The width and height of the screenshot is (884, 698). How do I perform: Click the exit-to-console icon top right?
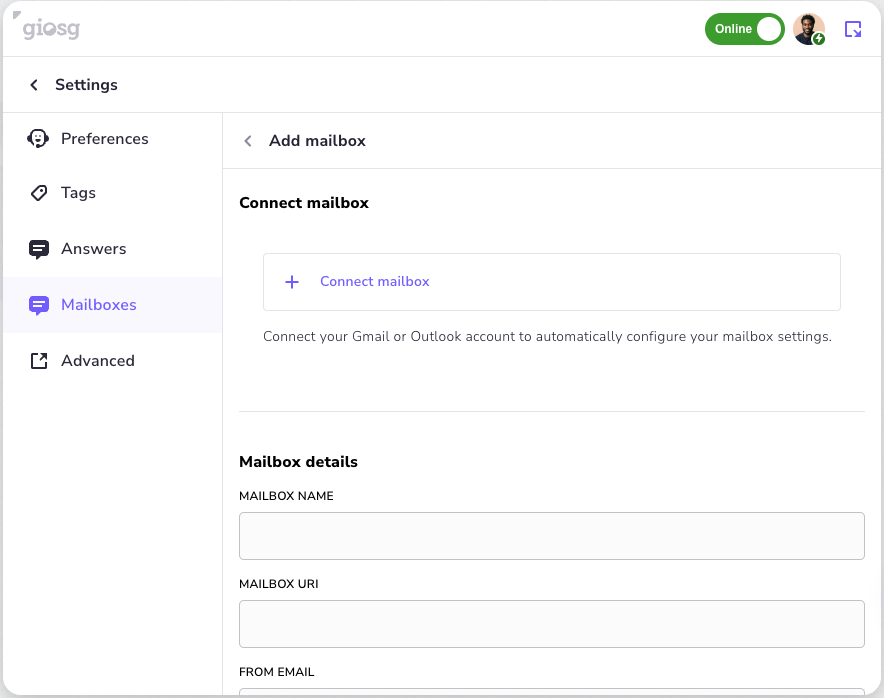[x=853, y=29]
